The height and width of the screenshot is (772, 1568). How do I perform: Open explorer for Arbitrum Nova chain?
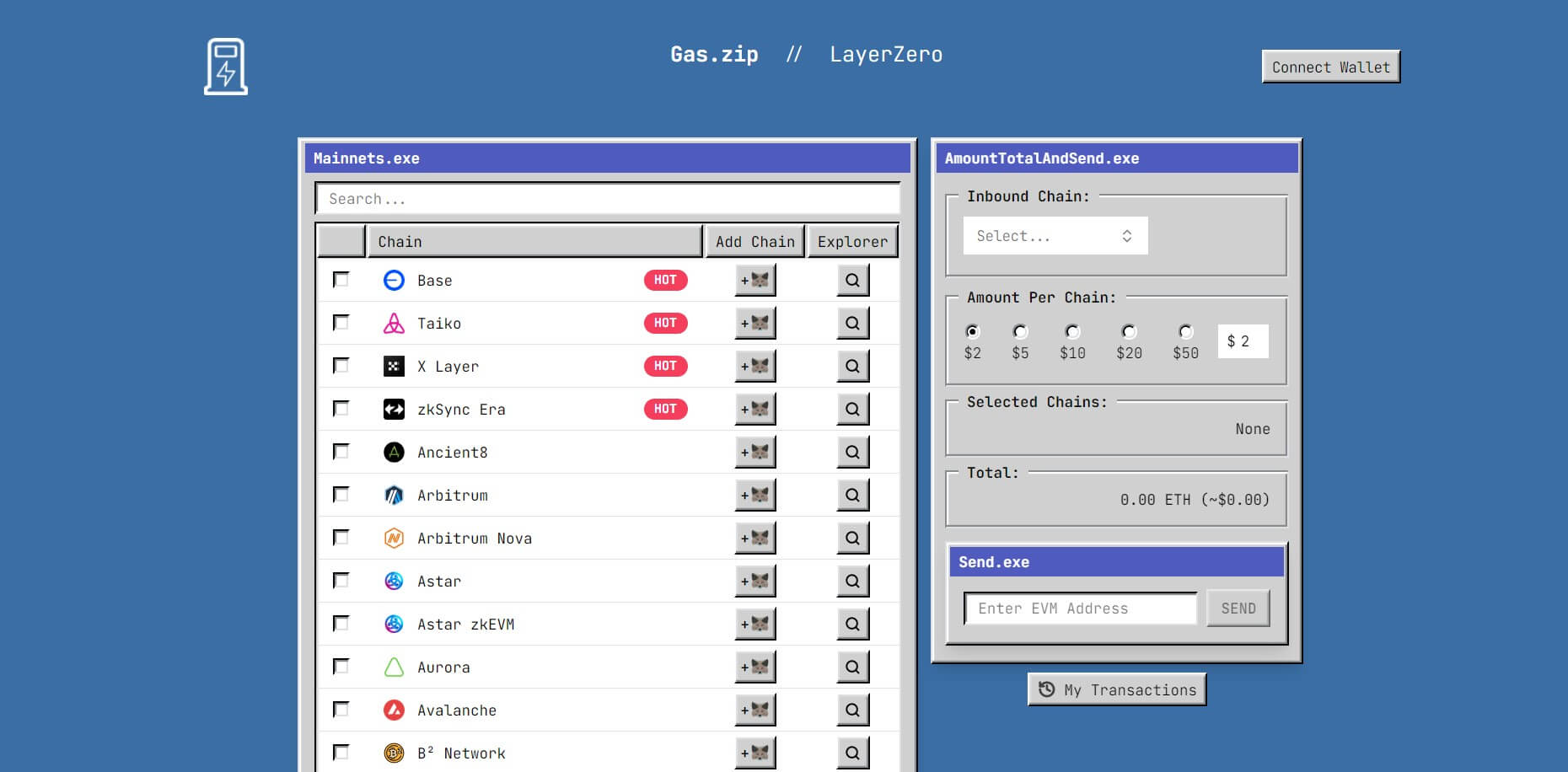[852, 538]
